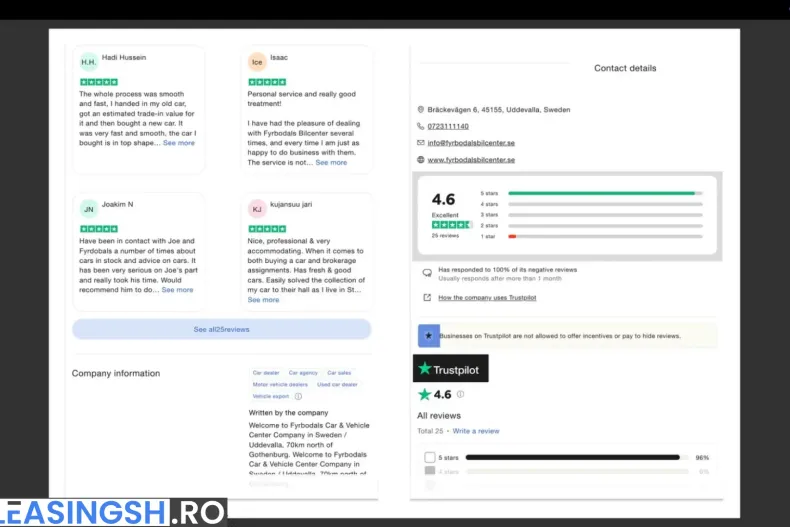Image resolution: width=790 pixels, height=527 pixels.
Task: Expand Issac's review via See more
Action: 331,162
